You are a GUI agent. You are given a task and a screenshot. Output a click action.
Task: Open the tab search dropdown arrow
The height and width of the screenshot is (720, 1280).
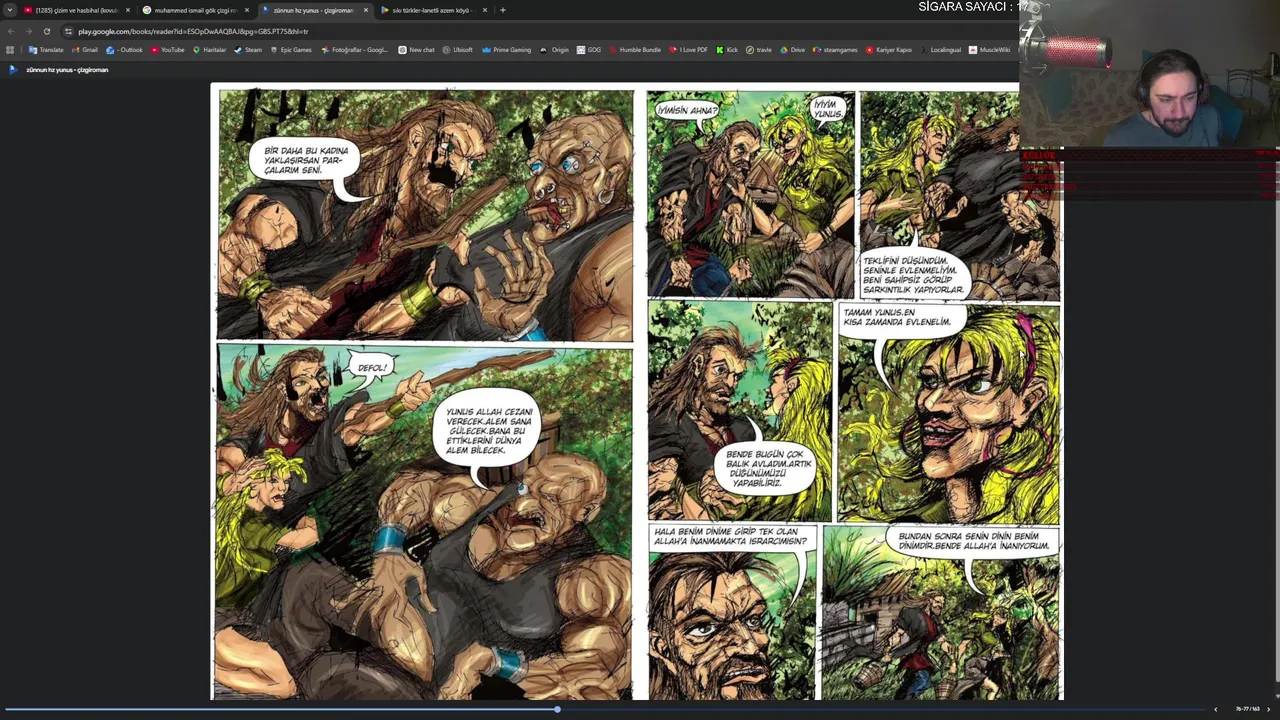(10, 10)
